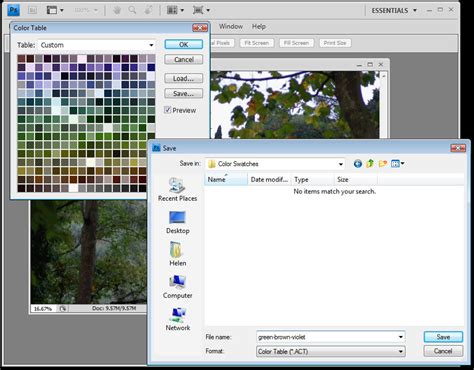
Task: Expand the File name dropdown arrow
Action: click(x=401, y=337)
